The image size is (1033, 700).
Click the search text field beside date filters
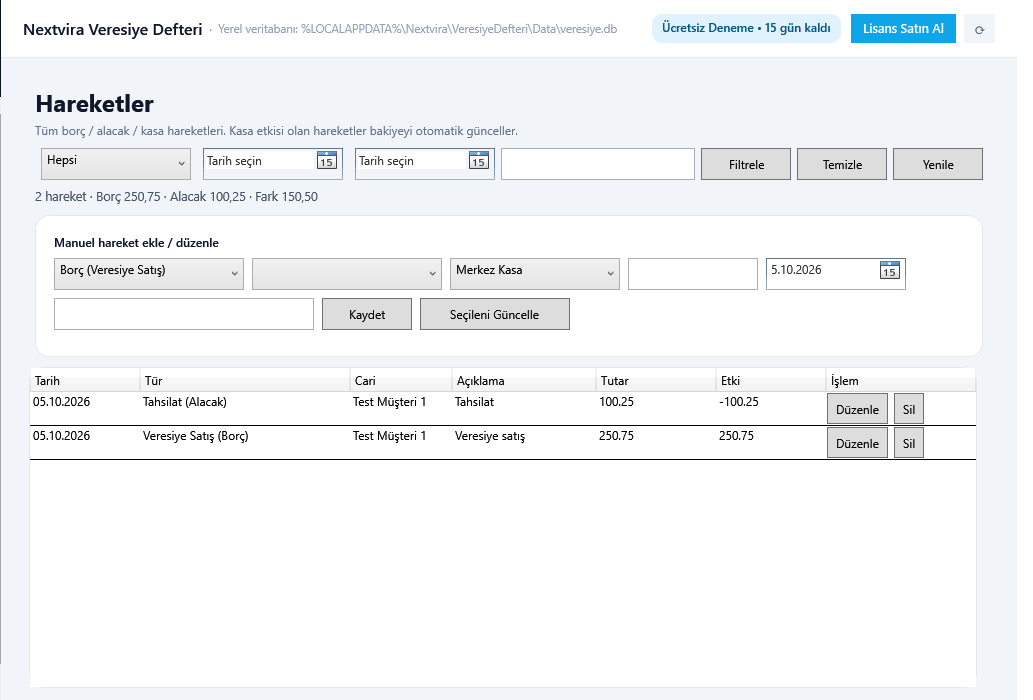(598, 164)
